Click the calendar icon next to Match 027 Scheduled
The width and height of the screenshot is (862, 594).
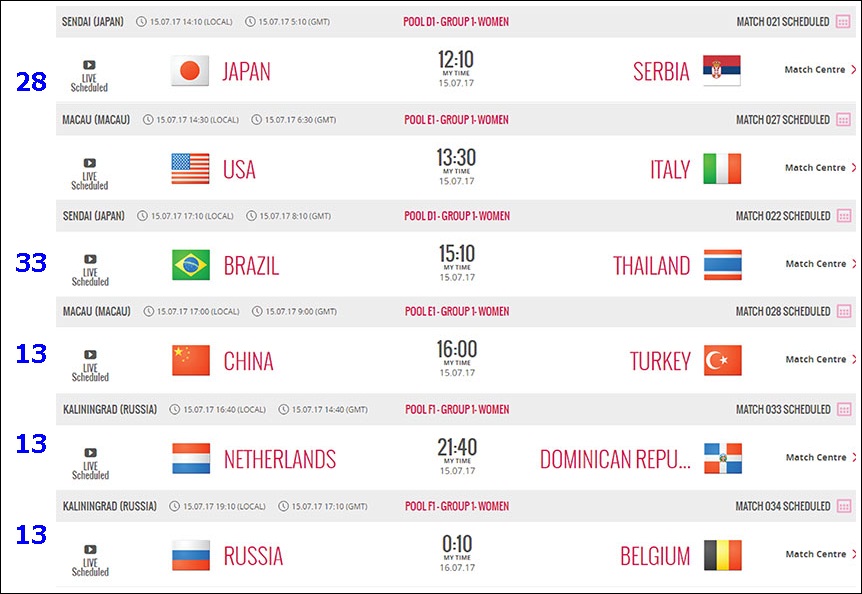(843, 120)
